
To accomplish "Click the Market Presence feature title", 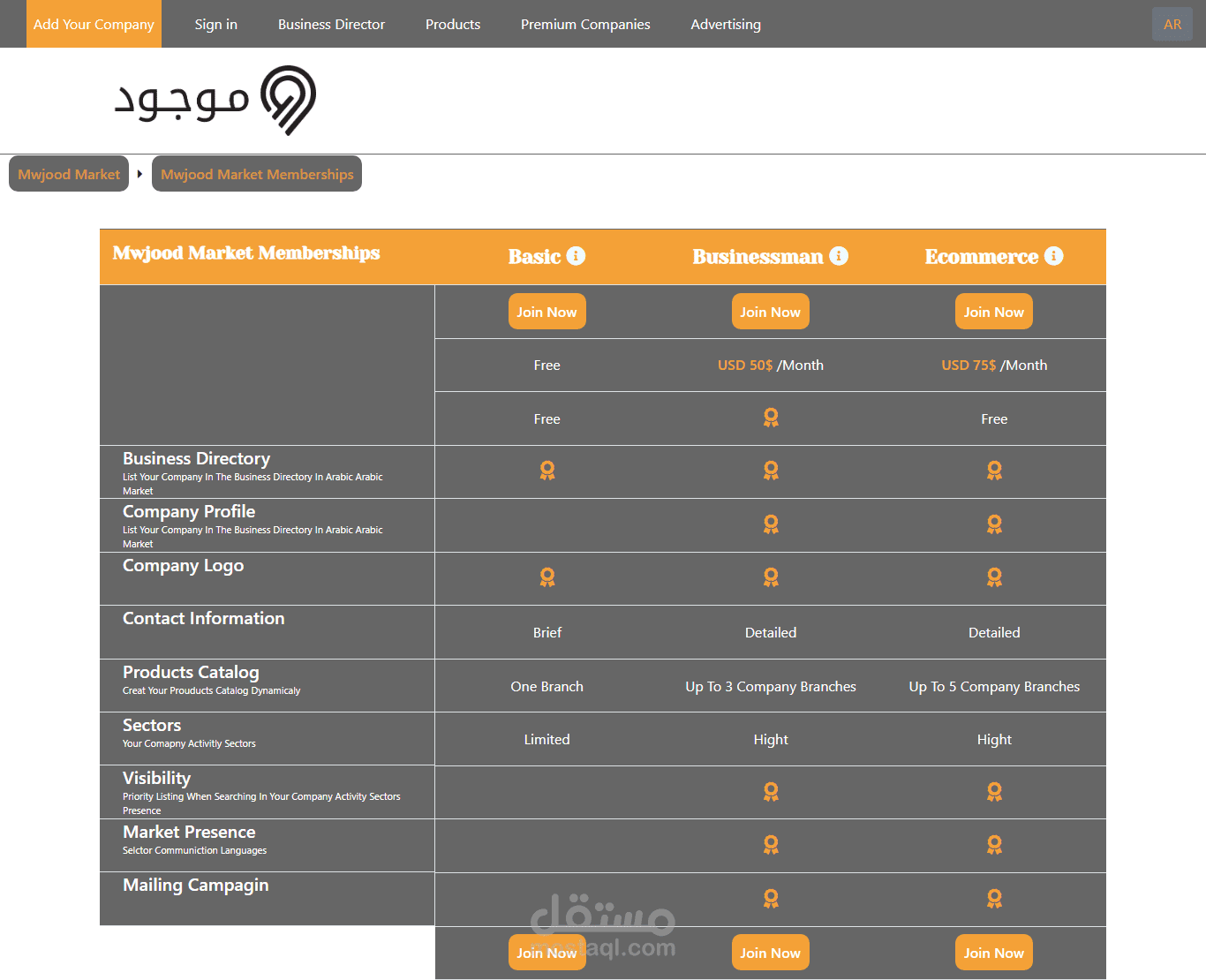I will [189, 833].
